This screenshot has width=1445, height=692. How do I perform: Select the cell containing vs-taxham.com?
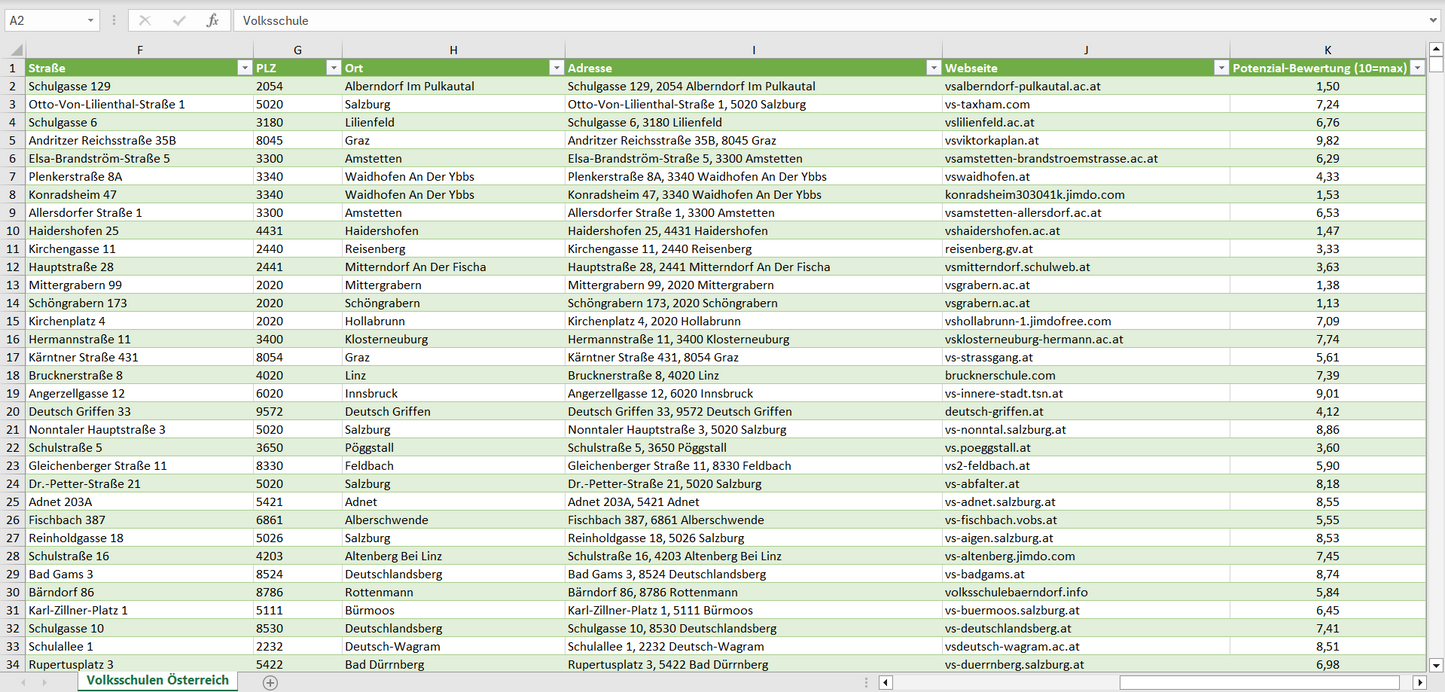pos(1085,104)
